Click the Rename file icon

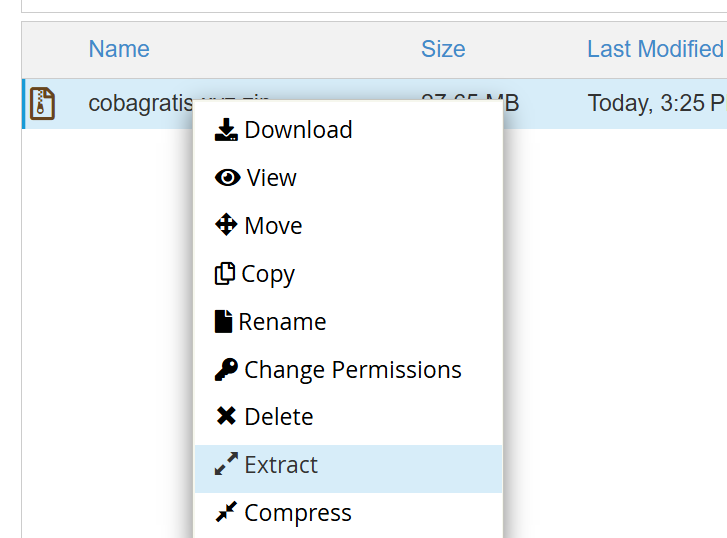(224, 321)
